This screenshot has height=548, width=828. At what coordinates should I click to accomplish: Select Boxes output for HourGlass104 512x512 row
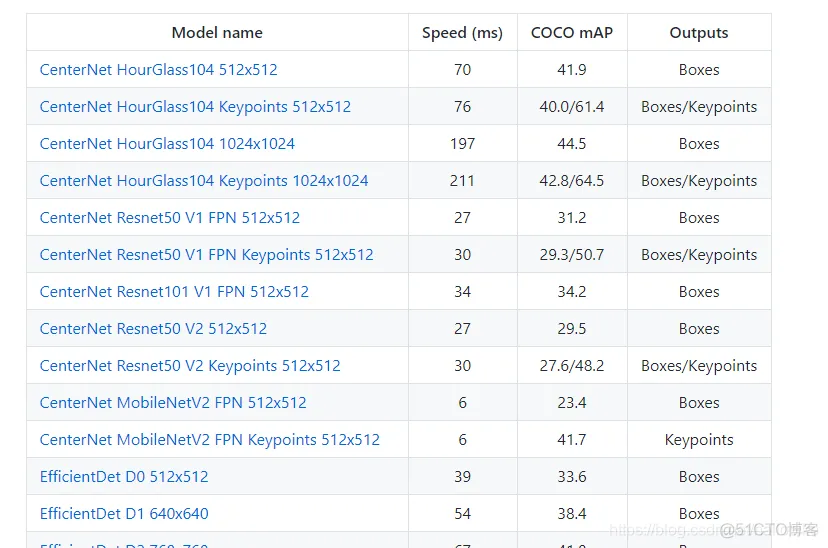[699, 70]
